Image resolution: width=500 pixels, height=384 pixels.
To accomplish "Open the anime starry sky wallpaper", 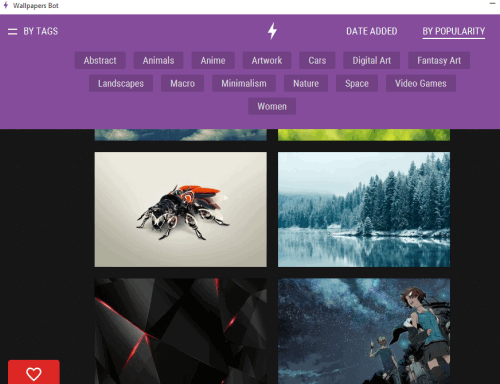I will (x=364, y=331).
